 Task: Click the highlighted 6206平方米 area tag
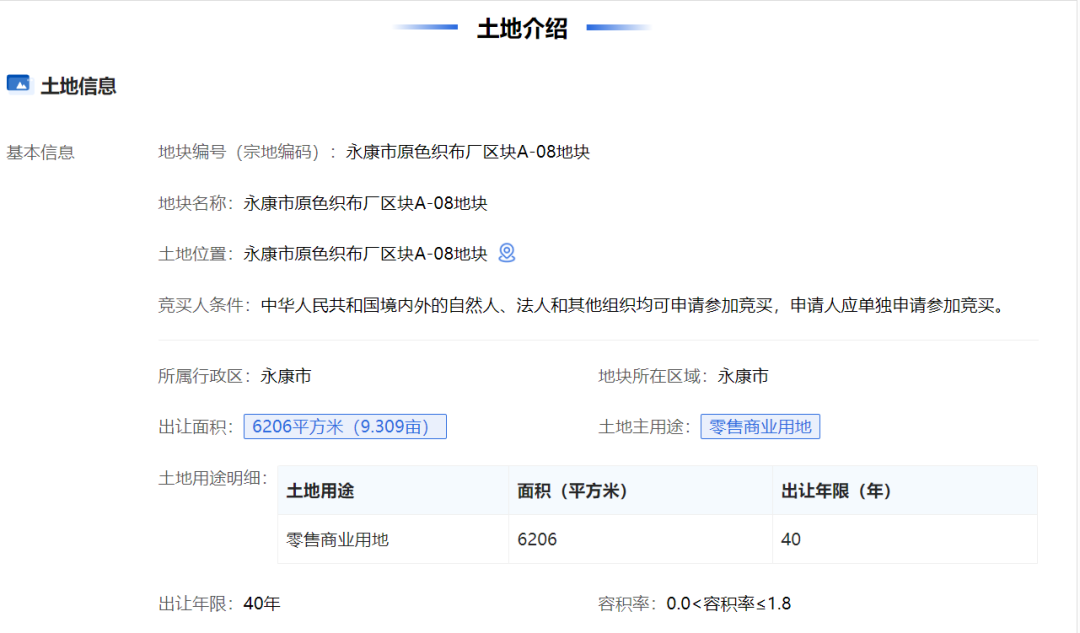pos(345,427)
